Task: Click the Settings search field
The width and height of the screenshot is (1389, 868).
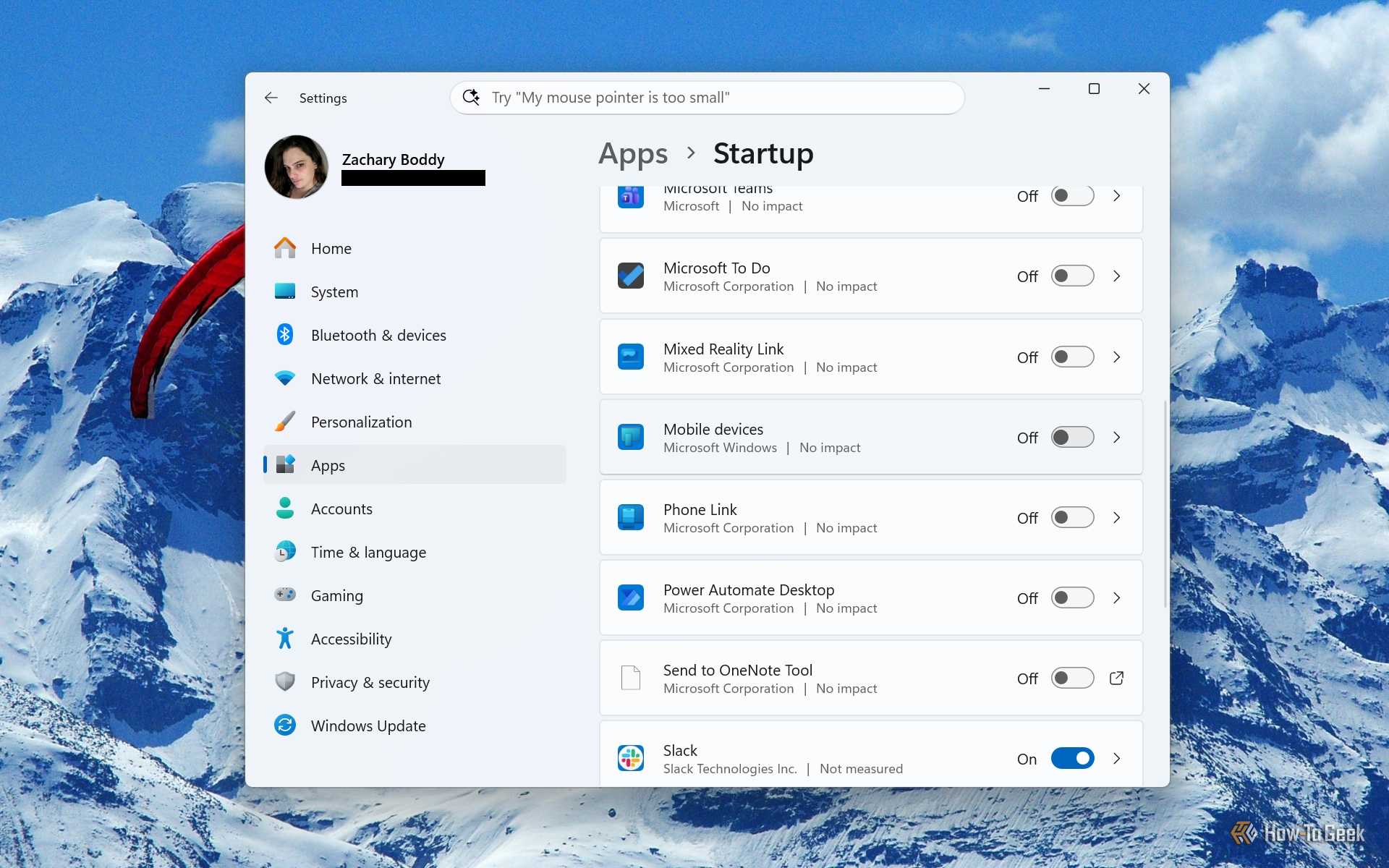Action: tap(707, 97)
